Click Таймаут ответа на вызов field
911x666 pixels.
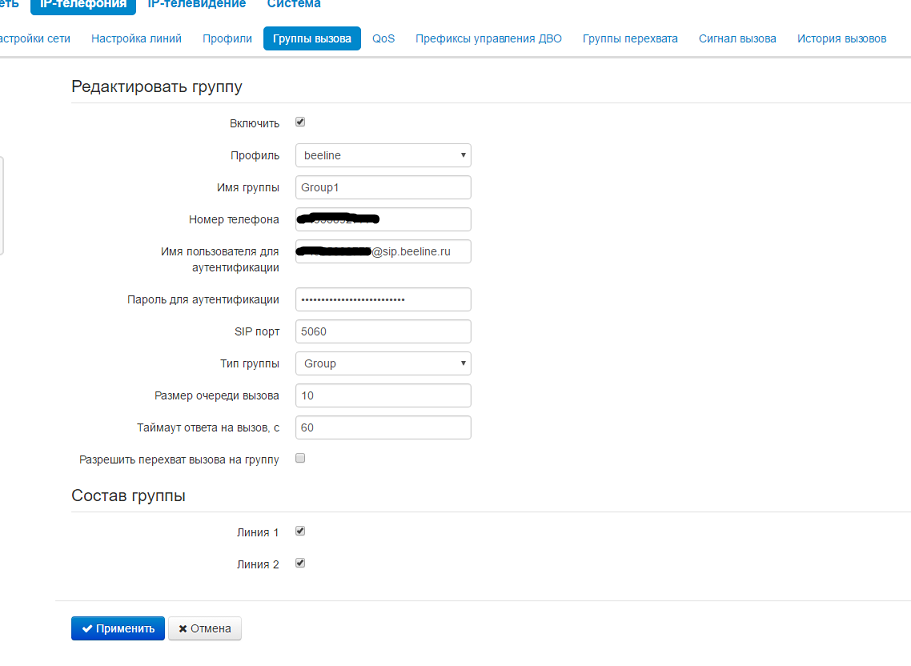[x=383, y=427]
